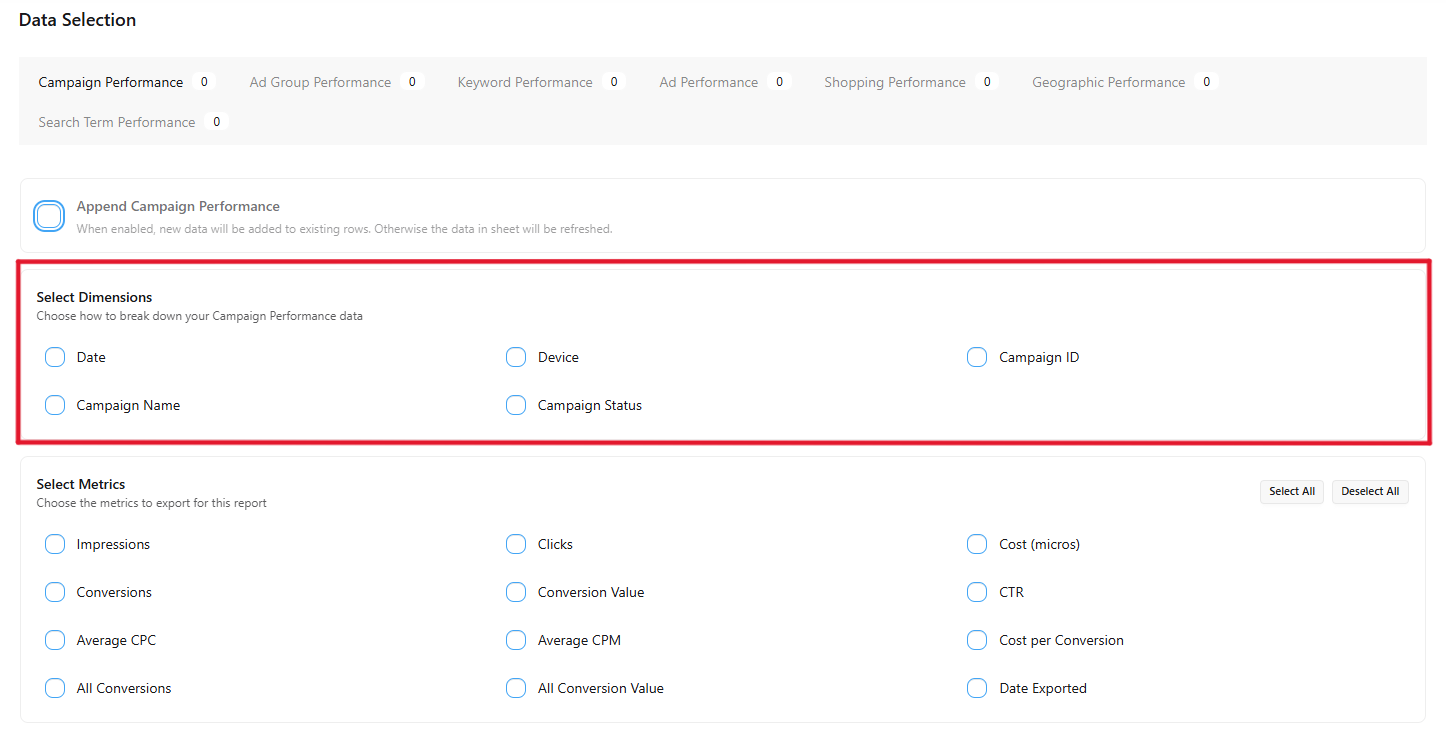Viewport: 1446px width, 738px height.
Task: Enable the Conversion Value metric
Action: point(516,592)
